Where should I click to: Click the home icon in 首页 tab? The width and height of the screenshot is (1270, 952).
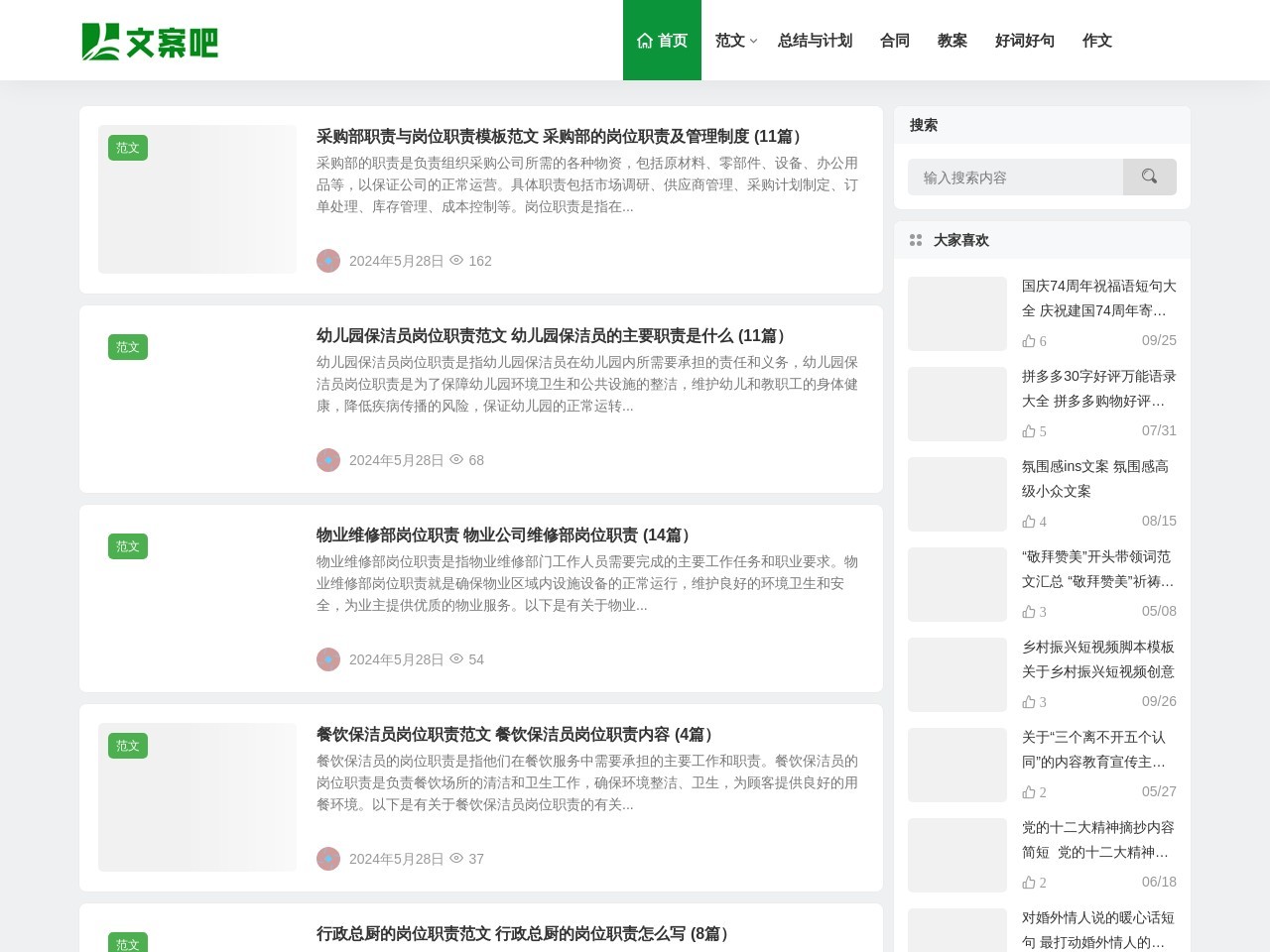(x=645, y=41)
